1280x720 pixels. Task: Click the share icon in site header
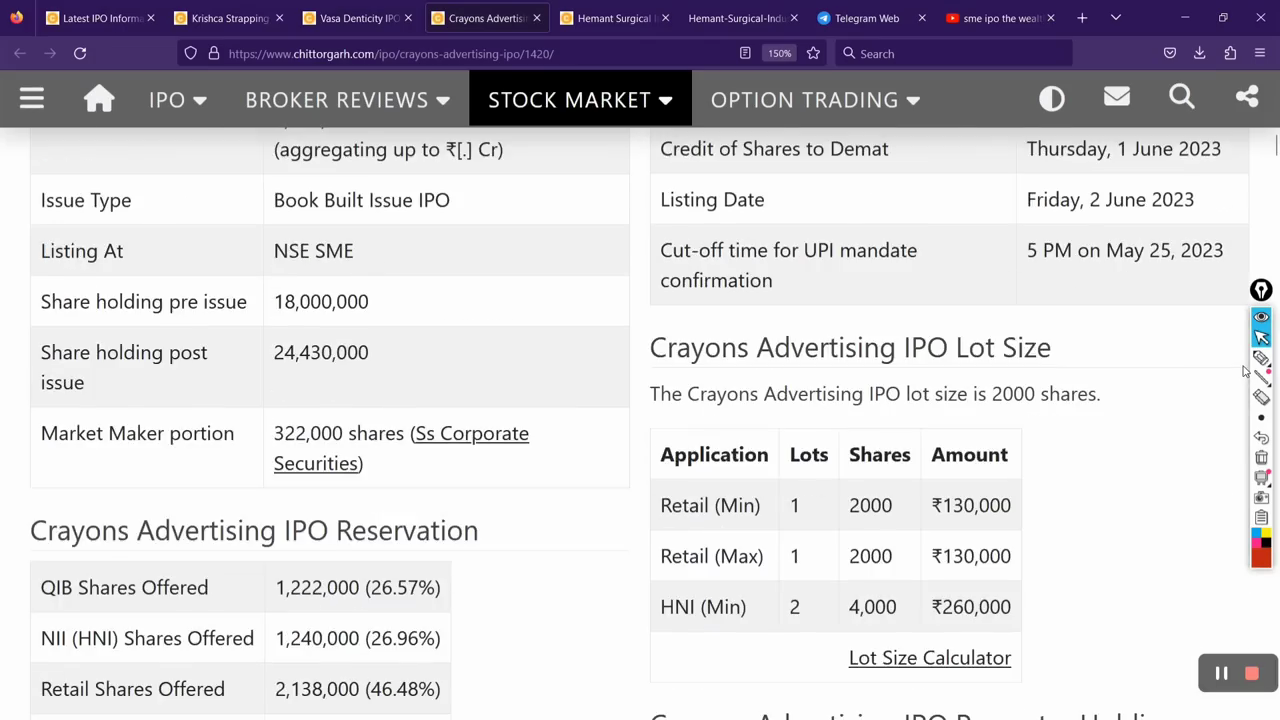point(1247,97)
